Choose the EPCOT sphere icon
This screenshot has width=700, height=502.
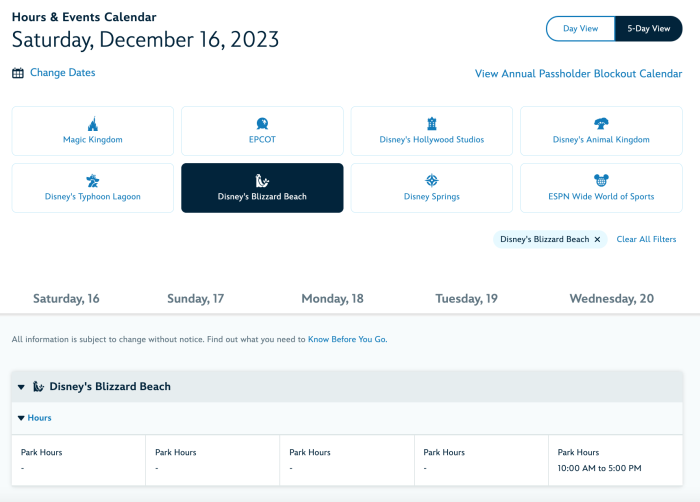click(x=262, y=124)
